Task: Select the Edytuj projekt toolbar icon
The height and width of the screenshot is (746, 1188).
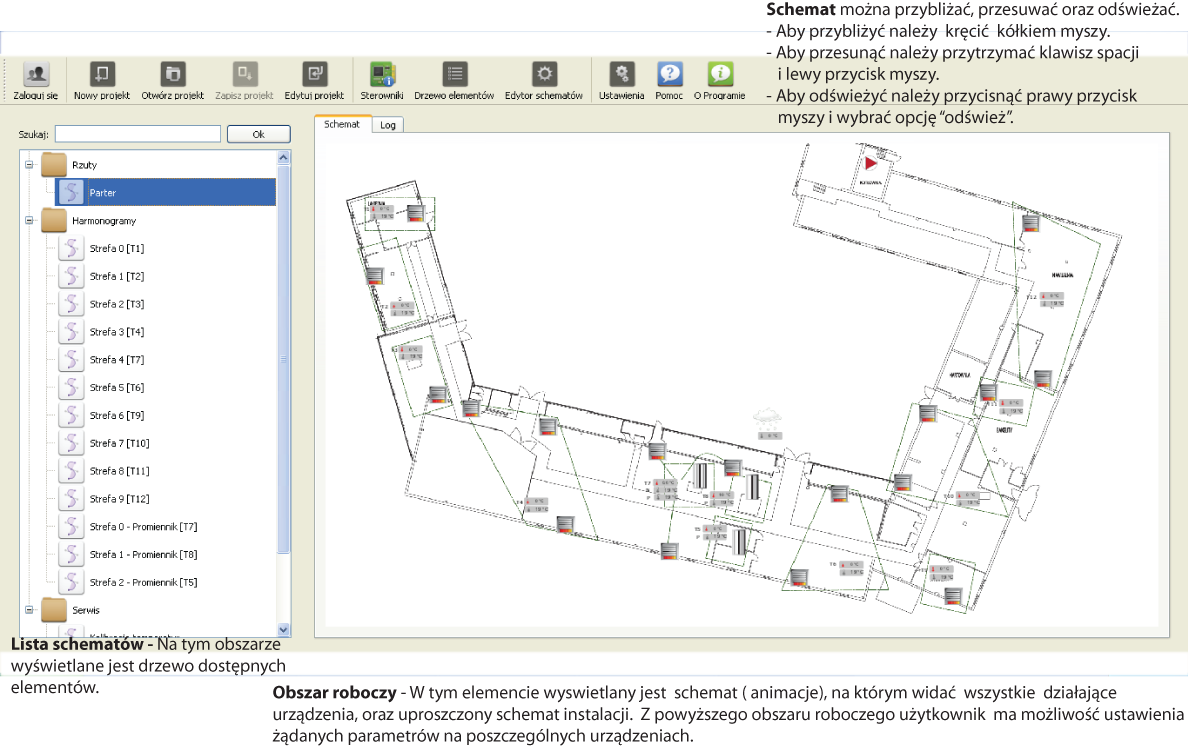Action: pos(314,74)
